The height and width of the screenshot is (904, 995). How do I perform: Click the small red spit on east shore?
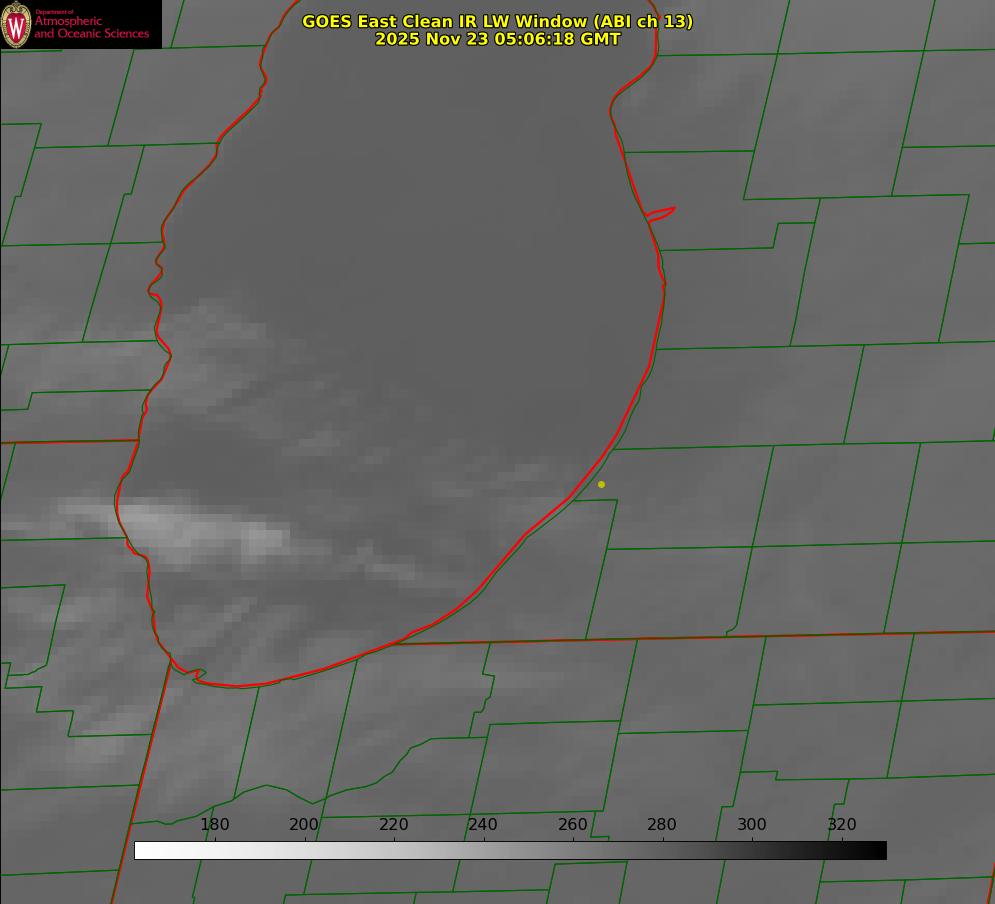[x=661, y=213]
